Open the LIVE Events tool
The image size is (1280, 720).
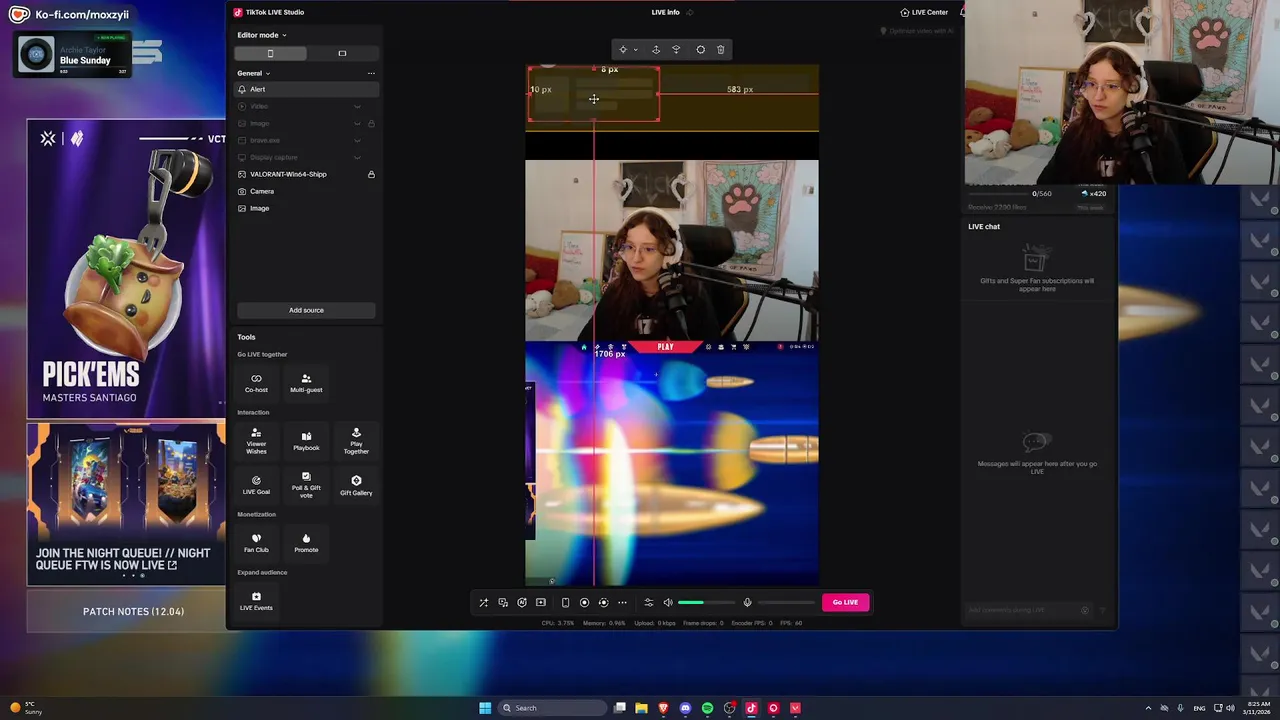[256, 601]
